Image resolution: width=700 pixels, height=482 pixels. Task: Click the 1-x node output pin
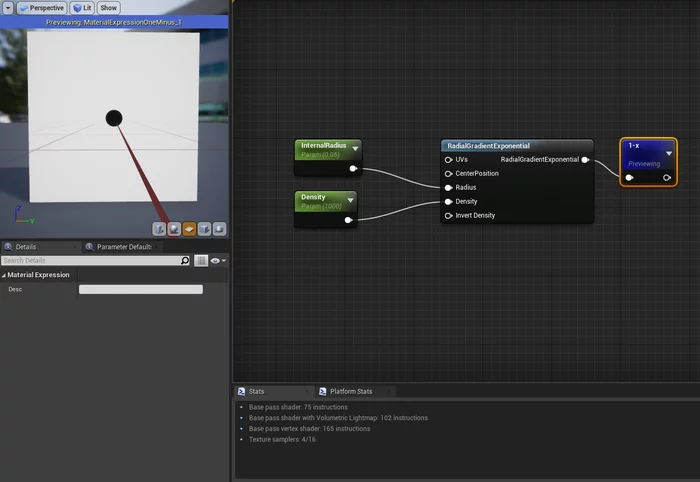[x=667, y=178]
